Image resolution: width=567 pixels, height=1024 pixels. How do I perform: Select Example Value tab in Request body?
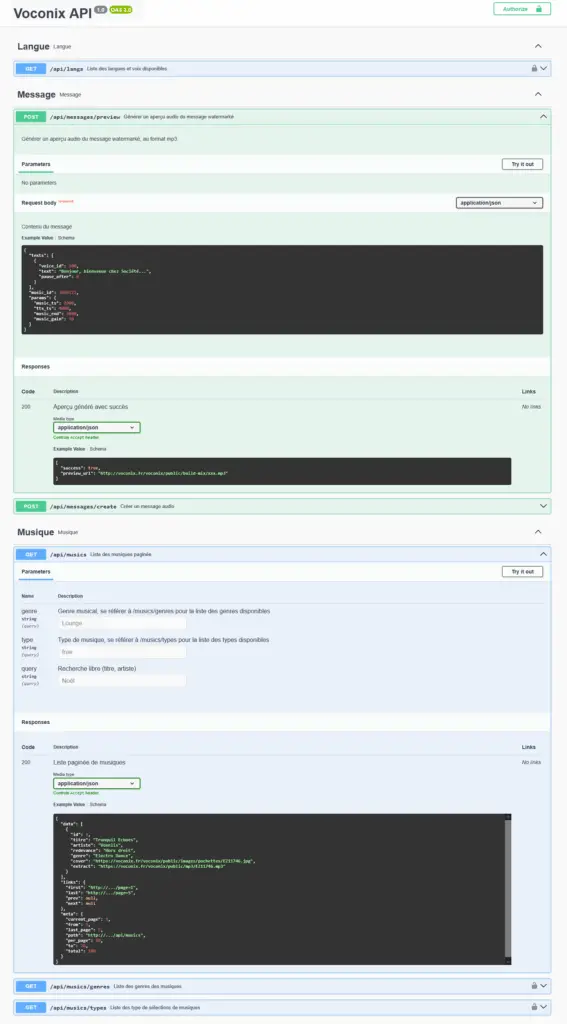37,238
